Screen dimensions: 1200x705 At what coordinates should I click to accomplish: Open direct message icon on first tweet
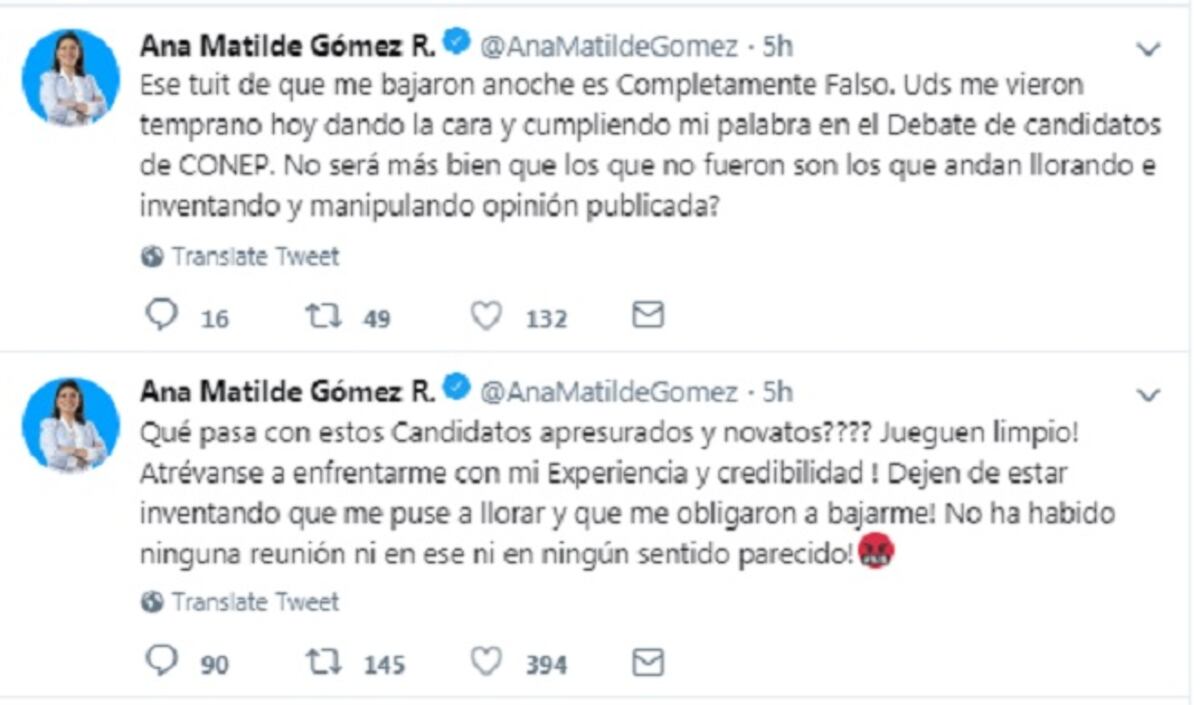[x=647, y=315]
